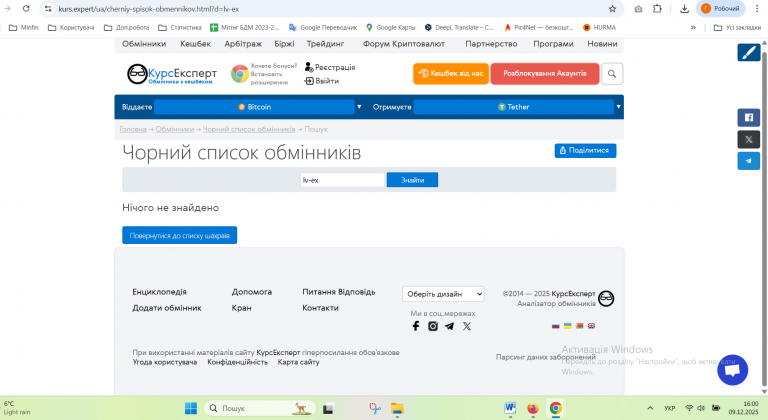Open Windows Start menu

[x=191, y=408]
